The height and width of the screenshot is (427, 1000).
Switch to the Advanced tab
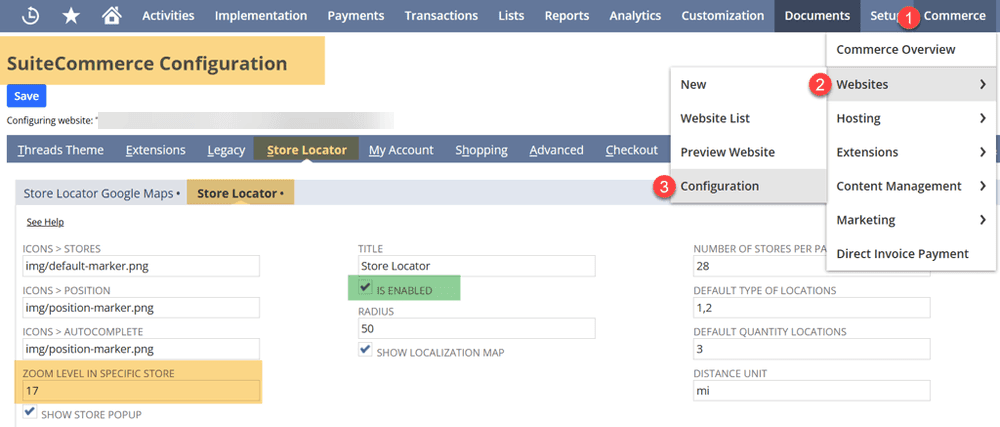pyautogui.click(x=556, y=150)
